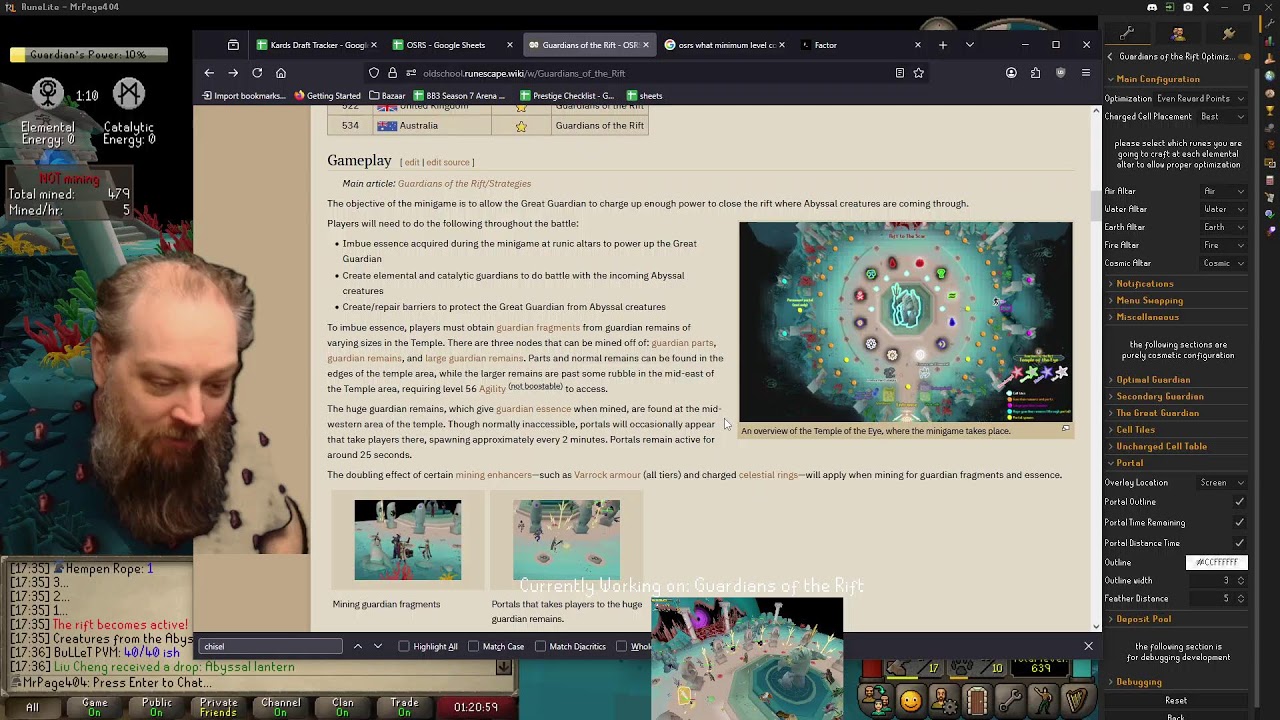1280x720 pixels.
Task: Open Fire Altar rune dropdown
Action: tap(1224, 245)
